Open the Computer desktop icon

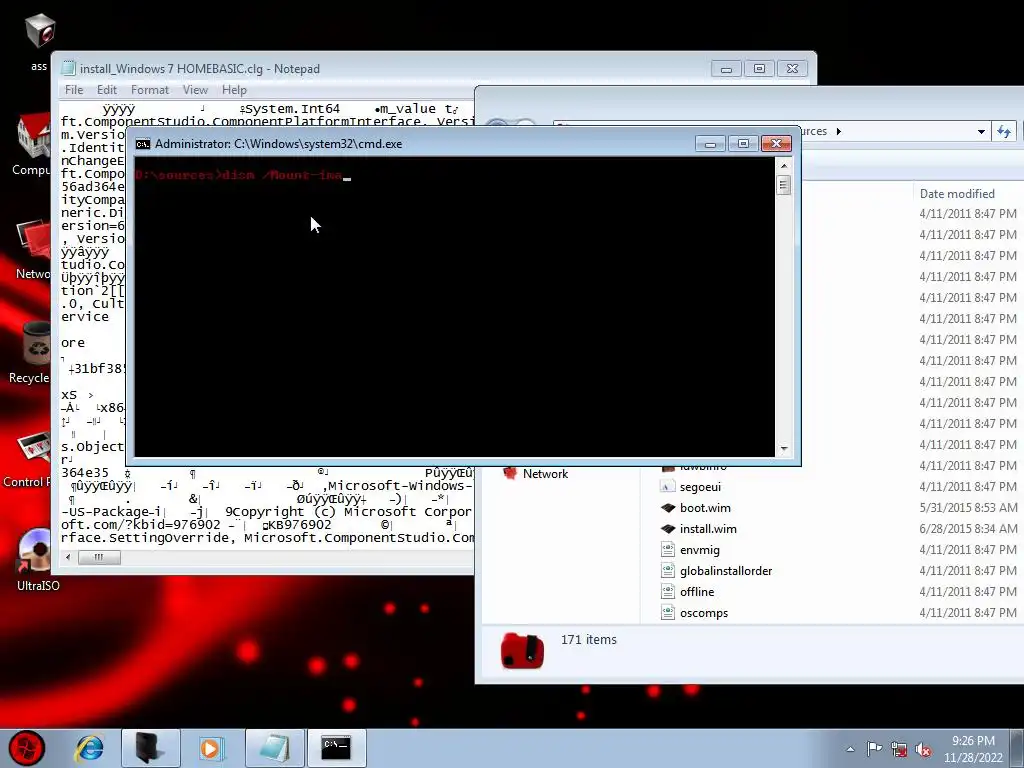pos(31,144)
